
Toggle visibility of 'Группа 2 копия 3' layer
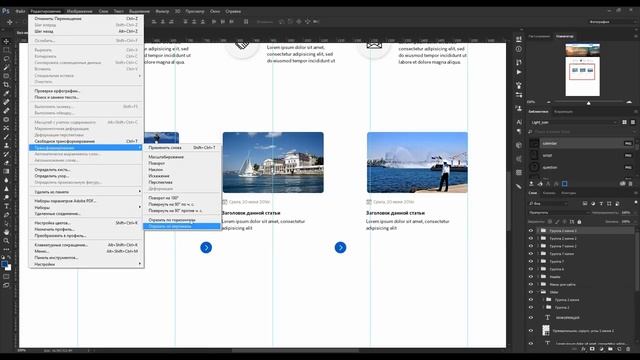tap(531, 231)
